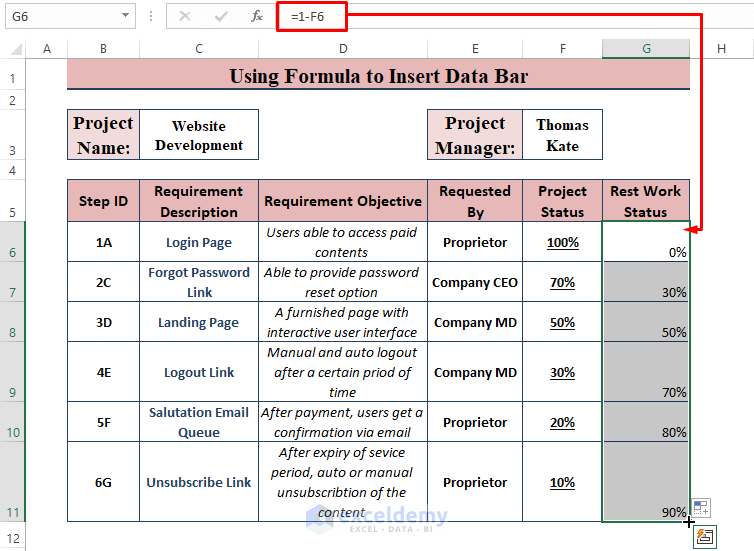Click the 'Project Status' header cell
Viewport: 754px width, 551px height.
click(563, 200)
